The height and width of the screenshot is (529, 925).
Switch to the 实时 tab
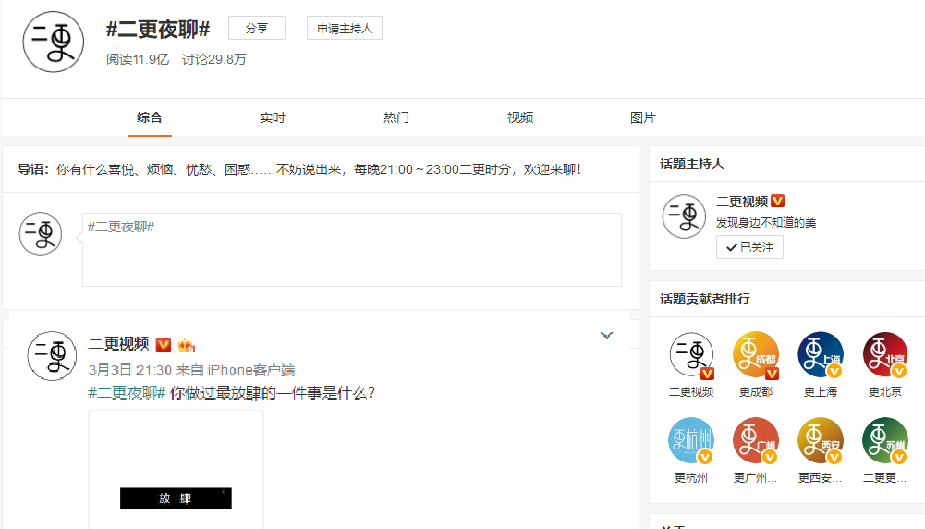(x=273, y=117)
